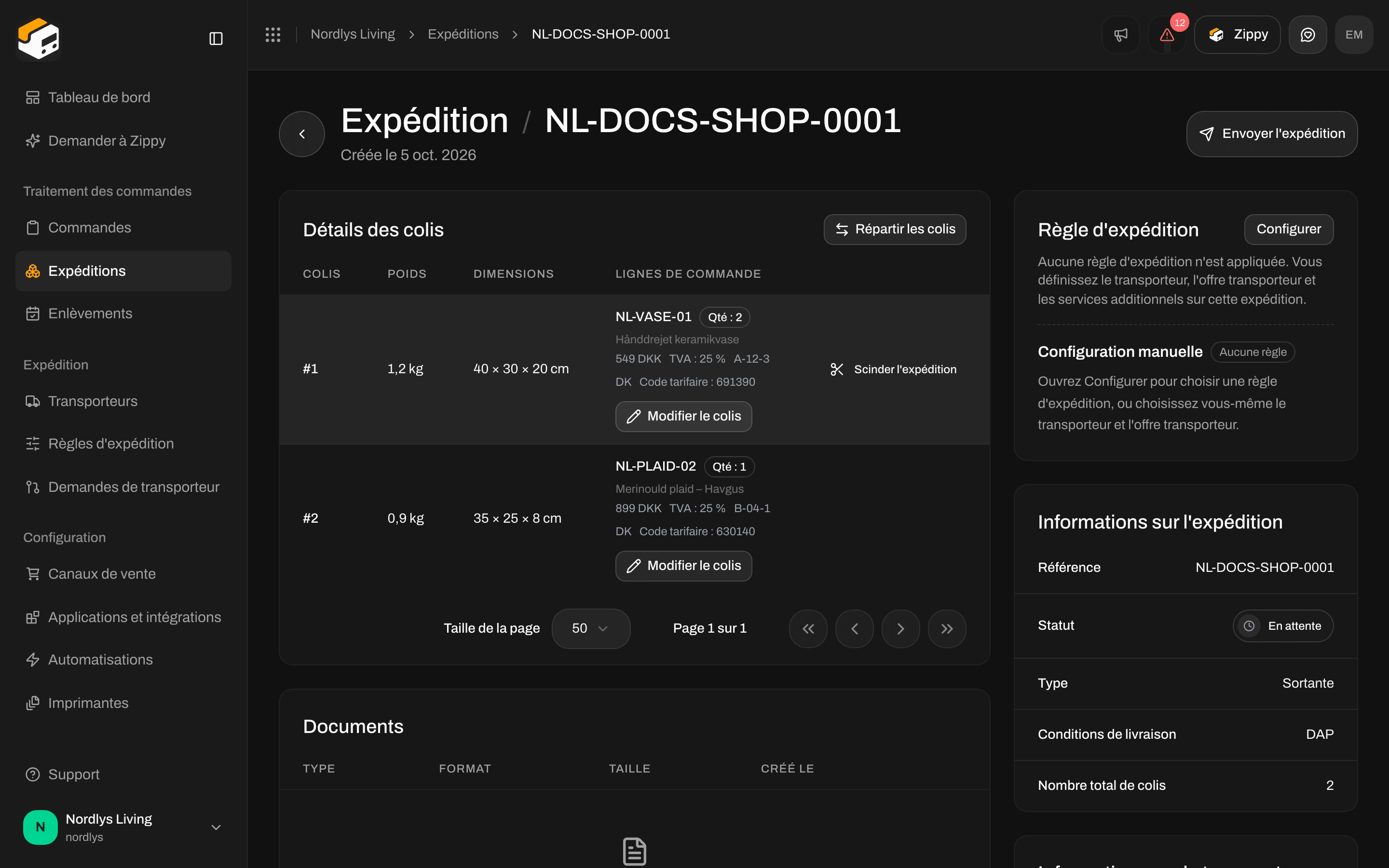The height and width of the screenshot is (868, 1389).
Task: Open the apps grid icon
Action: (272, 34)
